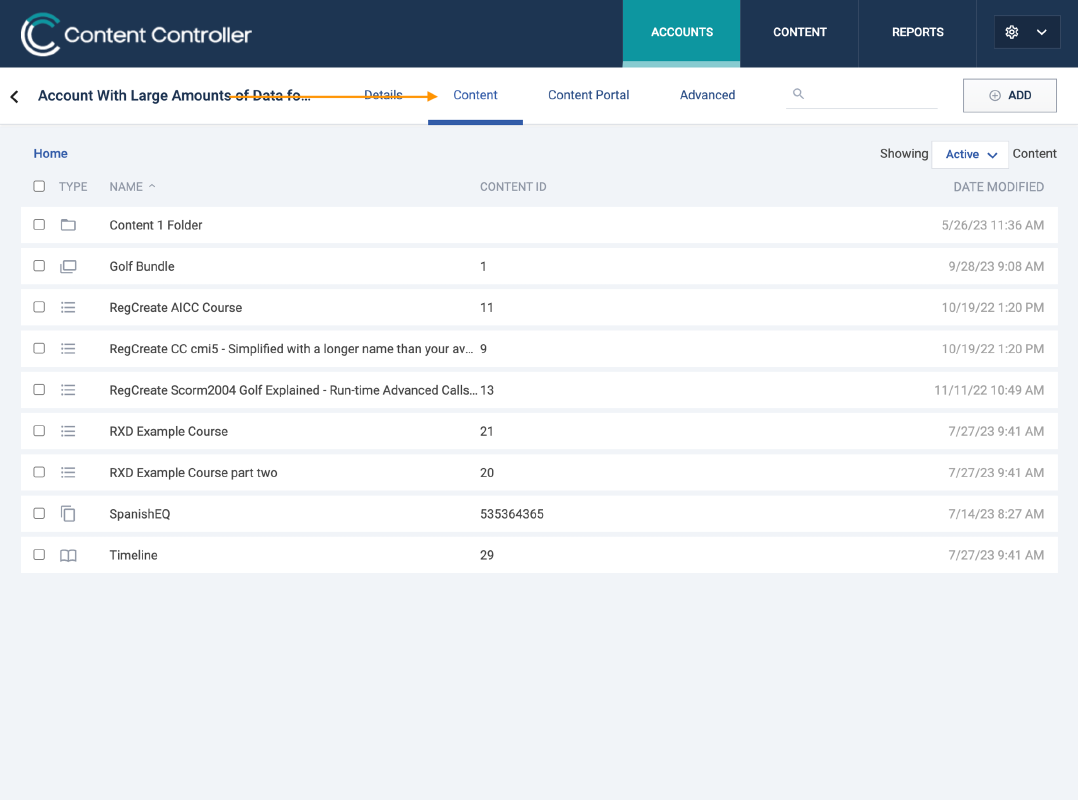Screen dimensions: 1078x800
Task: Open RegCreate Scorm2004 Golf Explained entry
Action: coord(294,390)
